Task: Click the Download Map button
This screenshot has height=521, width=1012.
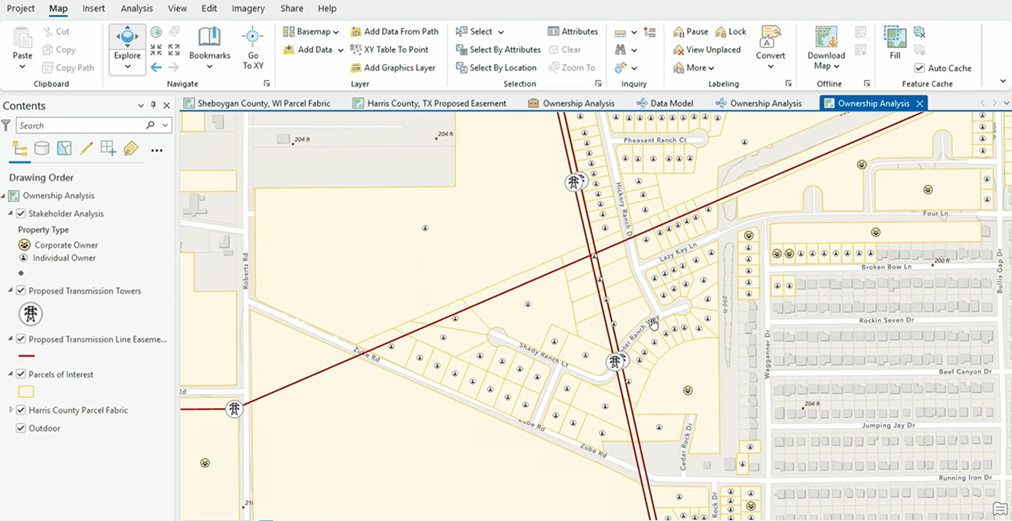Action: tap(826, 48)
